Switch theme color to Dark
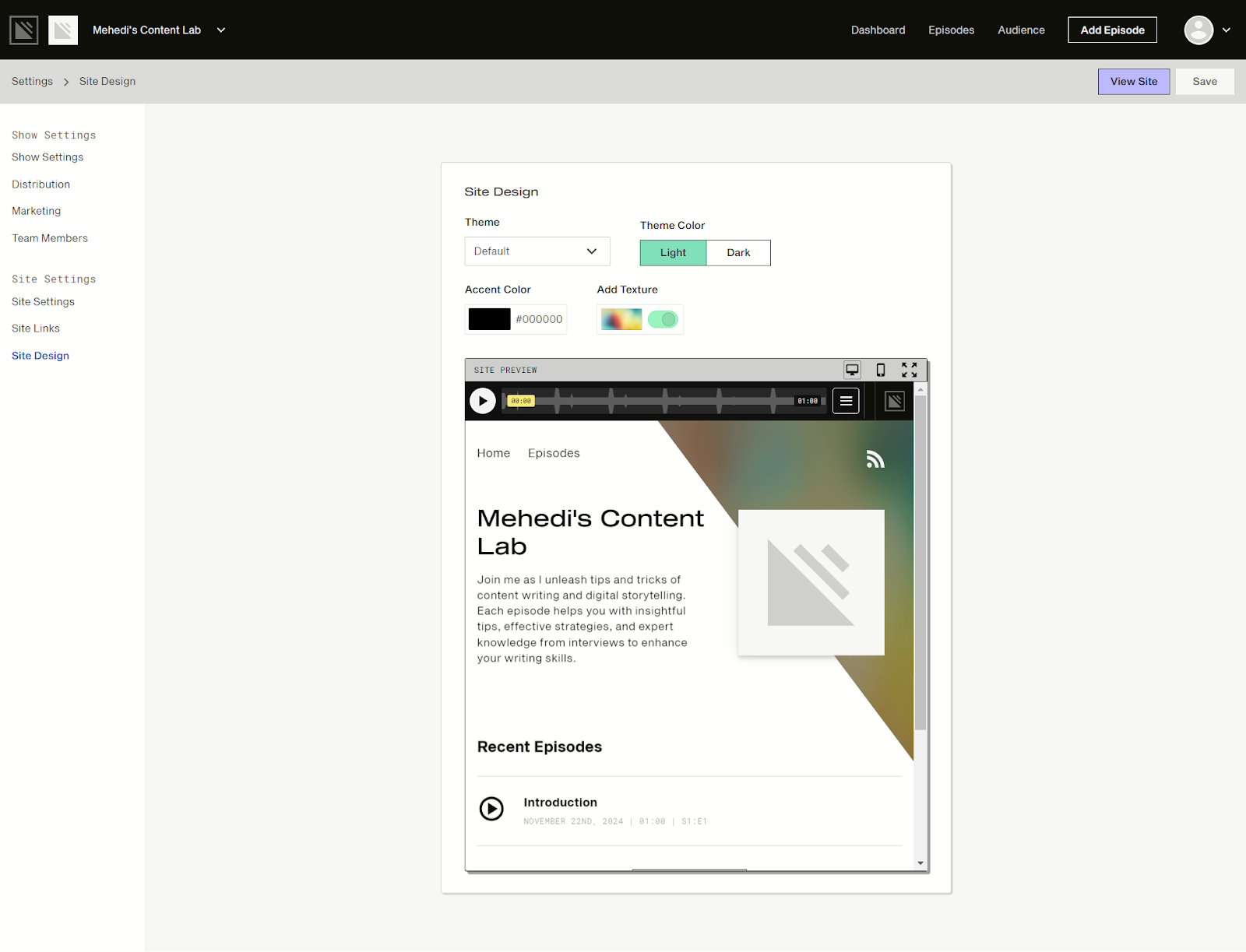Viewport: 1246px width, 952px height. pyautogui.click(x=737, y=252)
